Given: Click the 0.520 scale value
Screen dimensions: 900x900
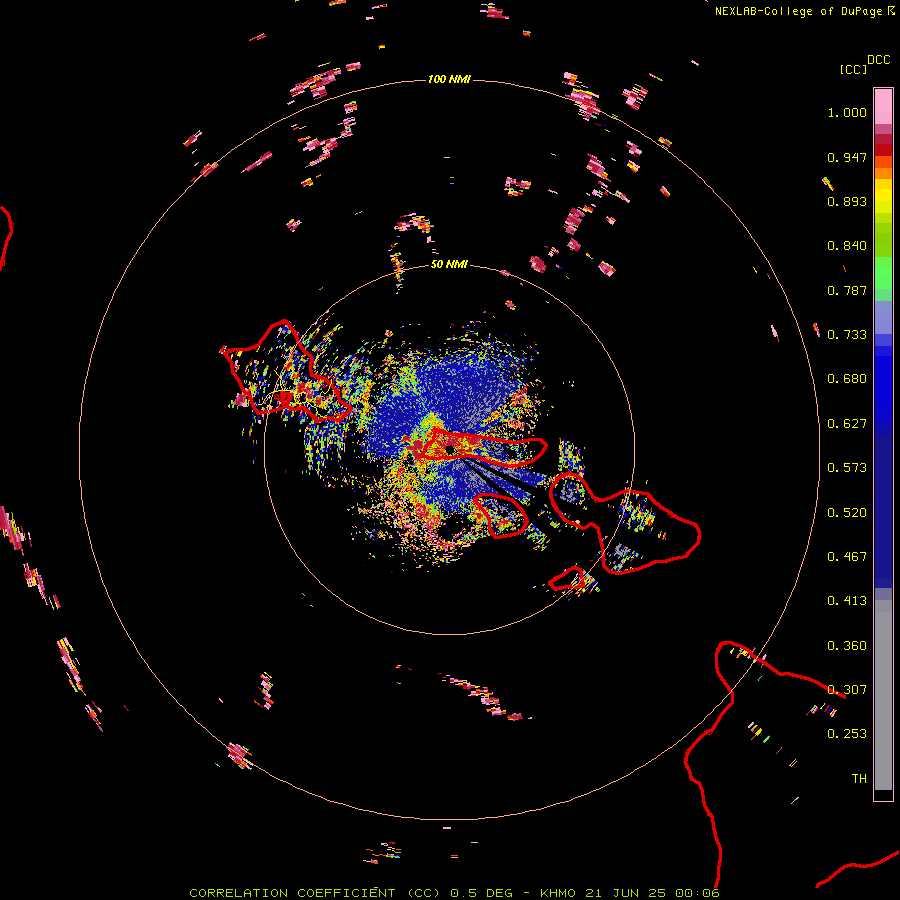Looking at the screenshot, I should (x=847, y=513).
